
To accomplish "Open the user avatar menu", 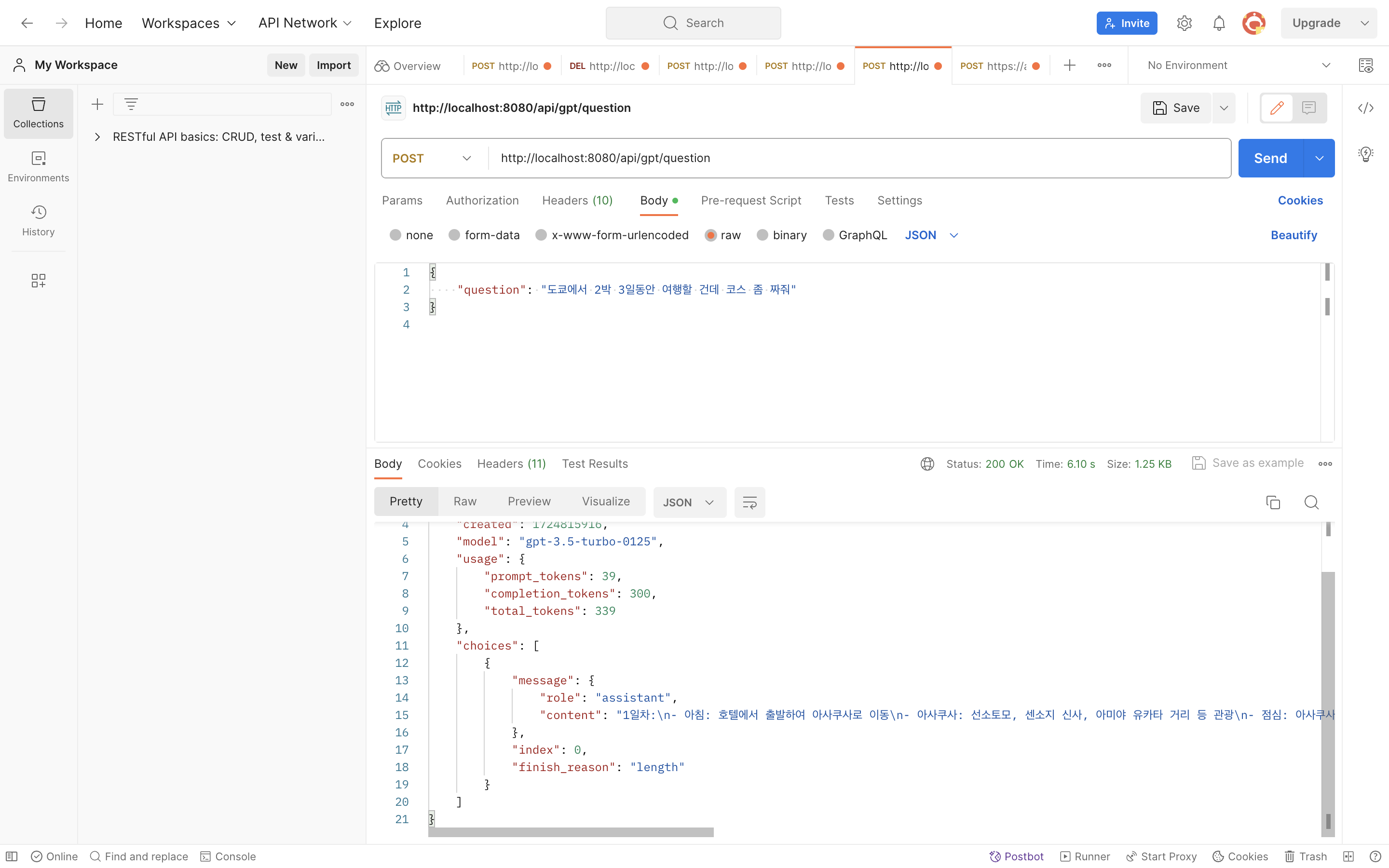I will tap(1254, 23).
